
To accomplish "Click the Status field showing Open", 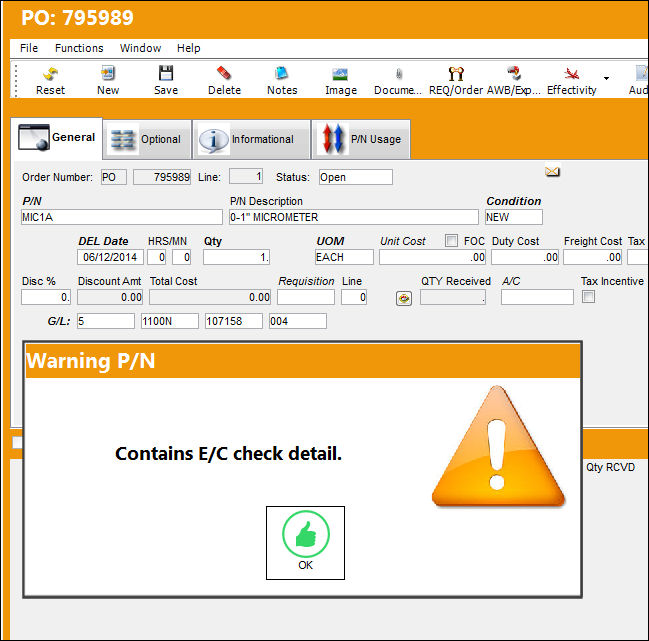I will [x=356, y=177].
